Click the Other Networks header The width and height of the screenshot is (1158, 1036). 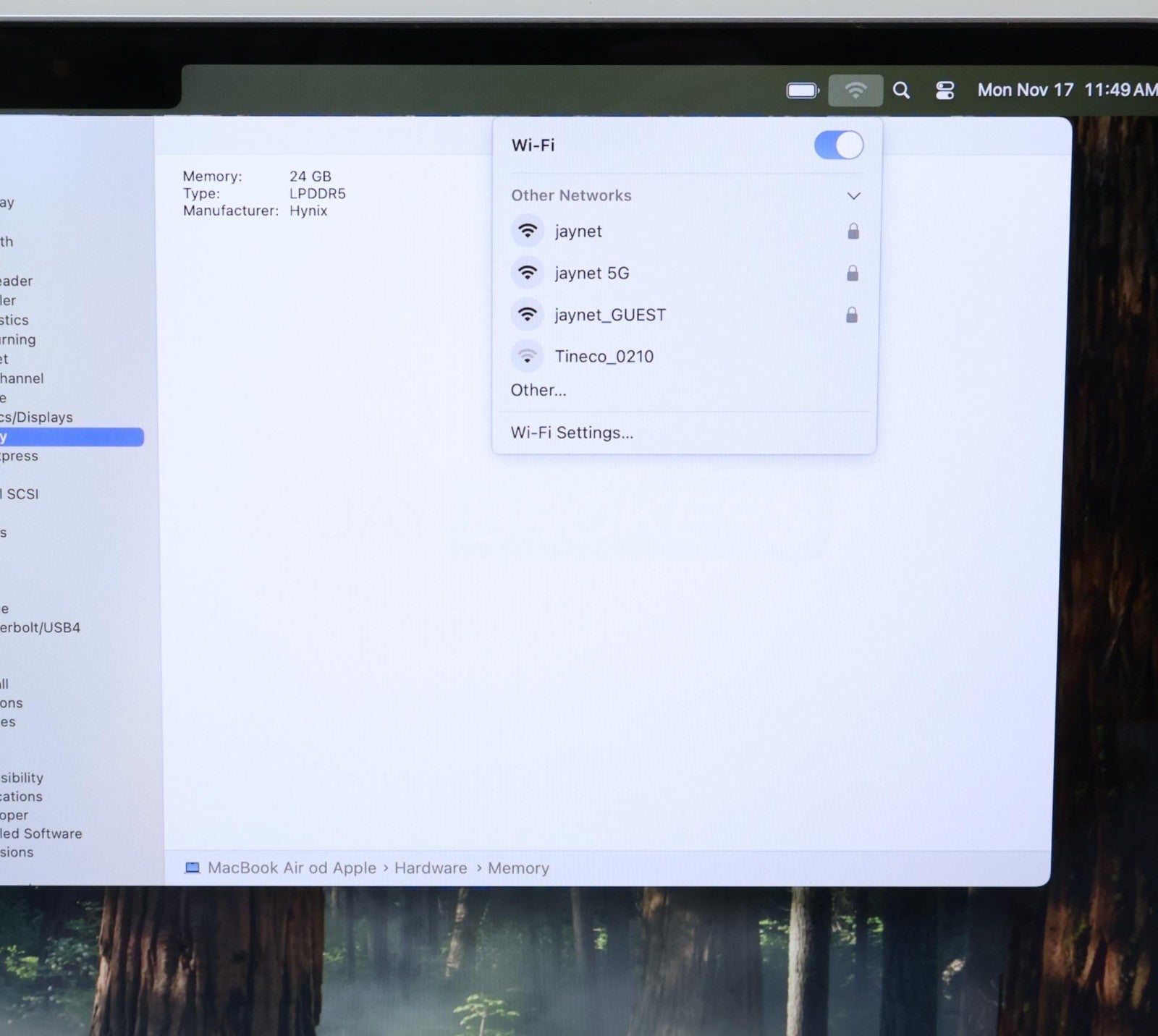click(x=571, y=195)
